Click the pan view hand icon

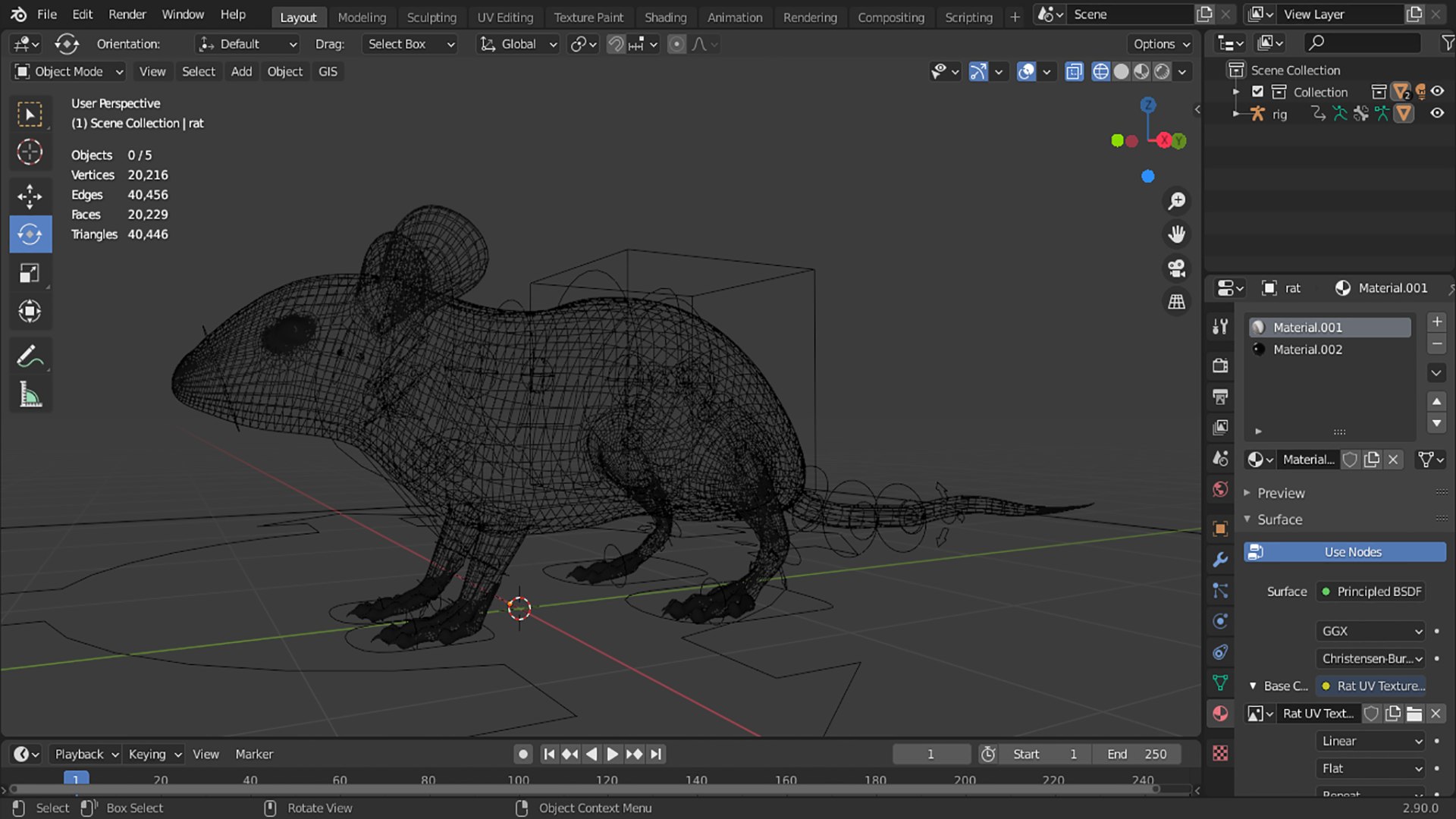[x=1176, y=234]
